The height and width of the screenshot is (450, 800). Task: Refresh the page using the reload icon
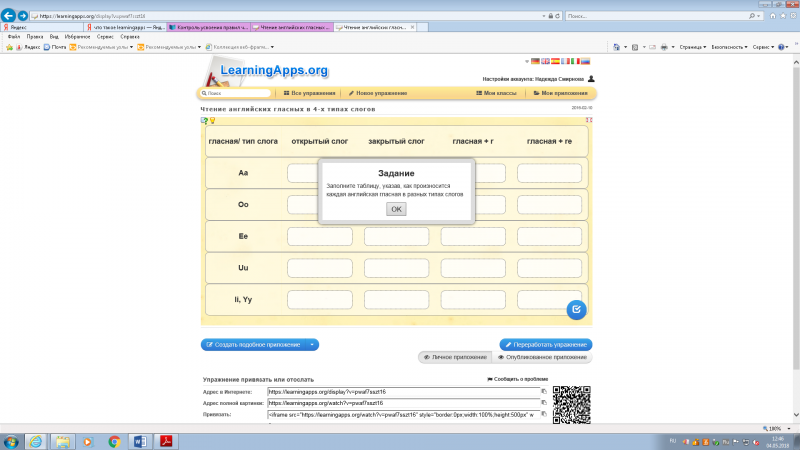[557, 16]
